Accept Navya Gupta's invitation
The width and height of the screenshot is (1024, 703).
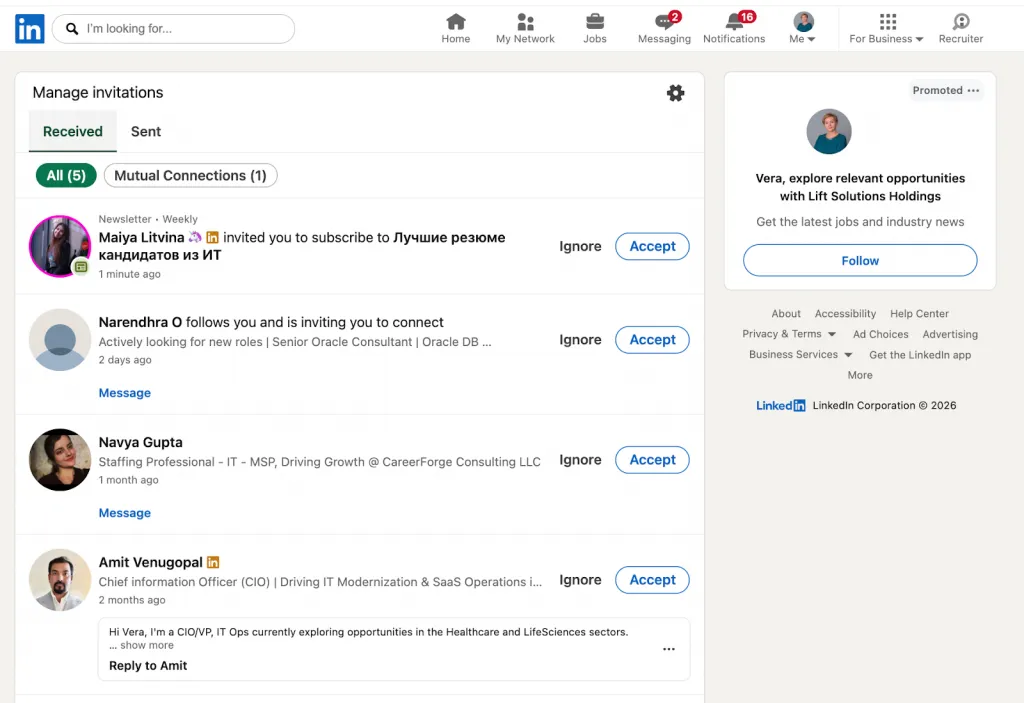(x=652, y=460)
